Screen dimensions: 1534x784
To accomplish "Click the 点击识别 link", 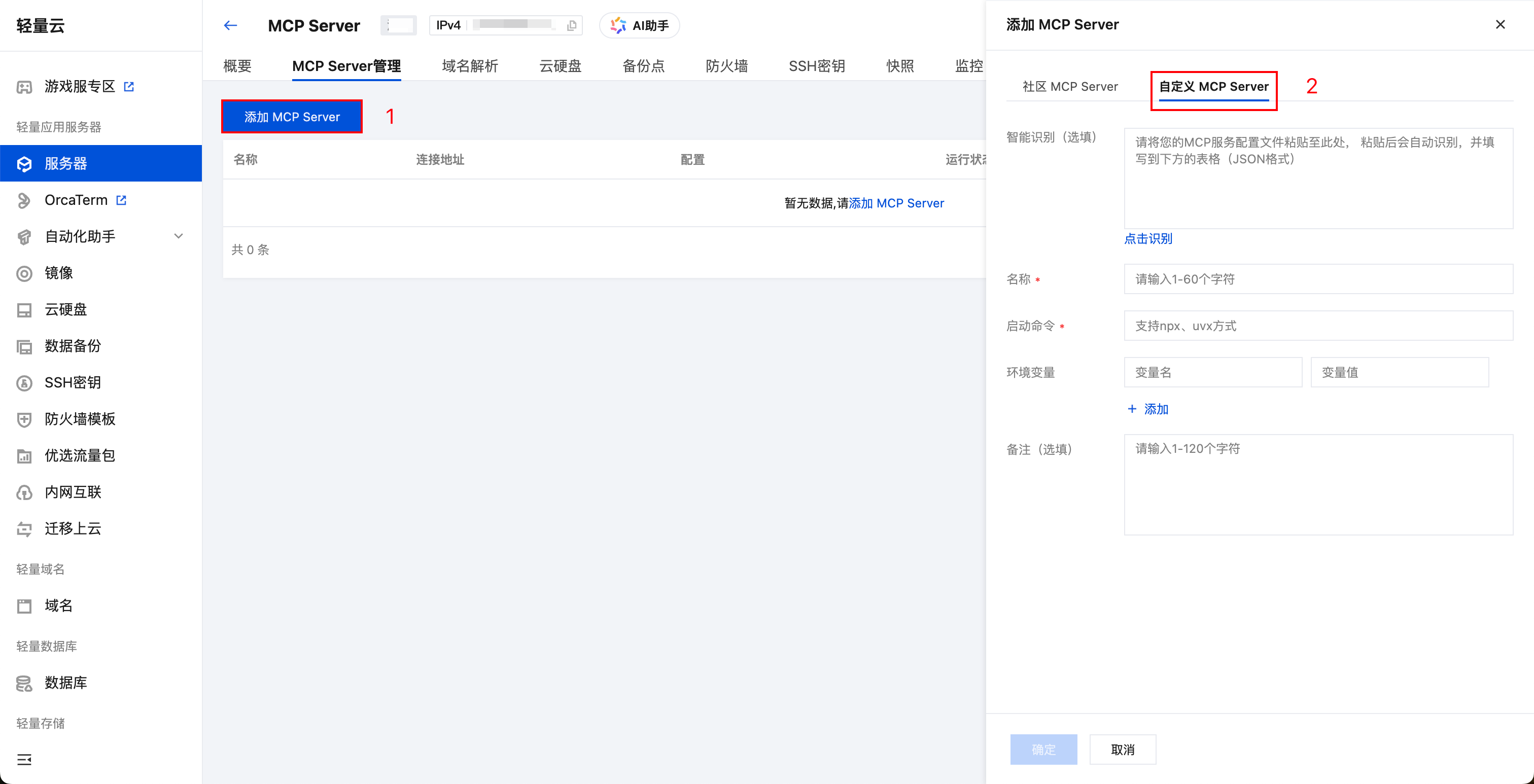I will pyautogui.click(x=1147, y=239).
